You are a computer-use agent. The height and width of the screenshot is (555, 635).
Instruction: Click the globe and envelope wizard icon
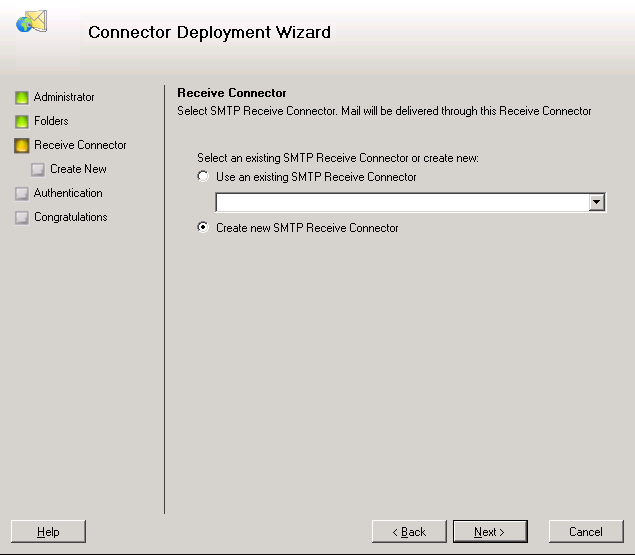click(x=32, y=21)
